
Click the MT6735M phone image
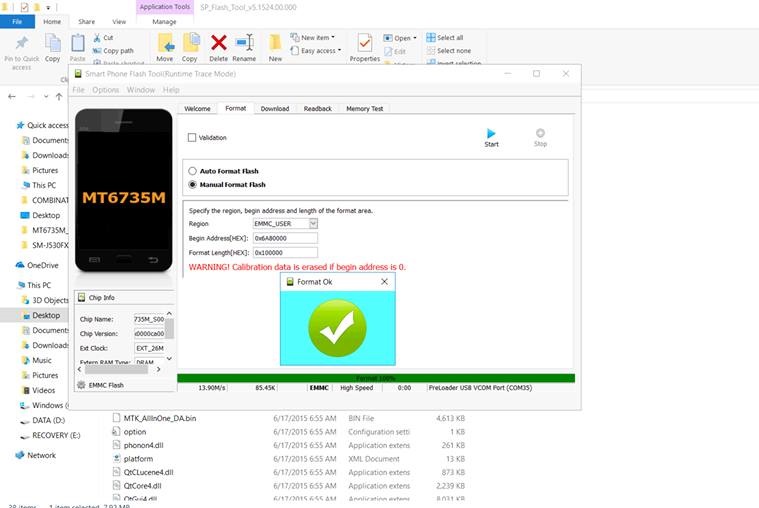coord(124,190)
